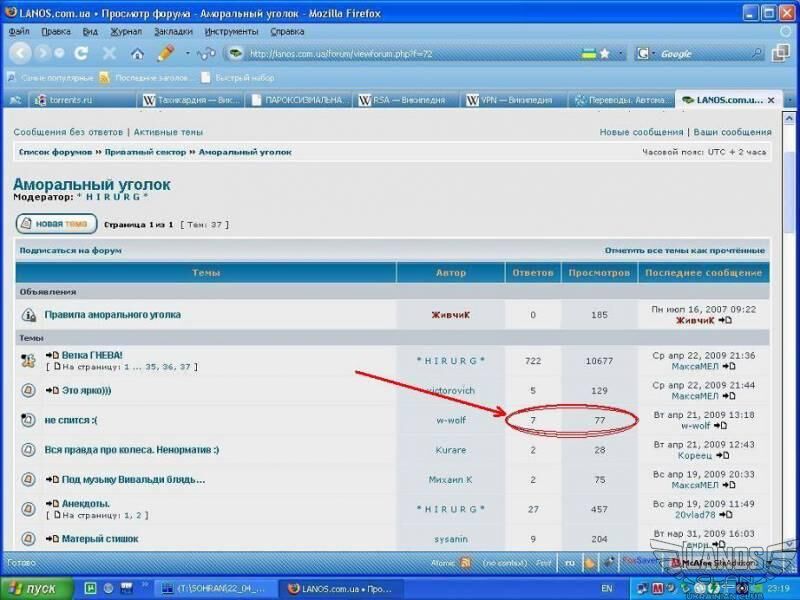Stop loading the page
The image size is (800, 600).
(x=109, y=53)
